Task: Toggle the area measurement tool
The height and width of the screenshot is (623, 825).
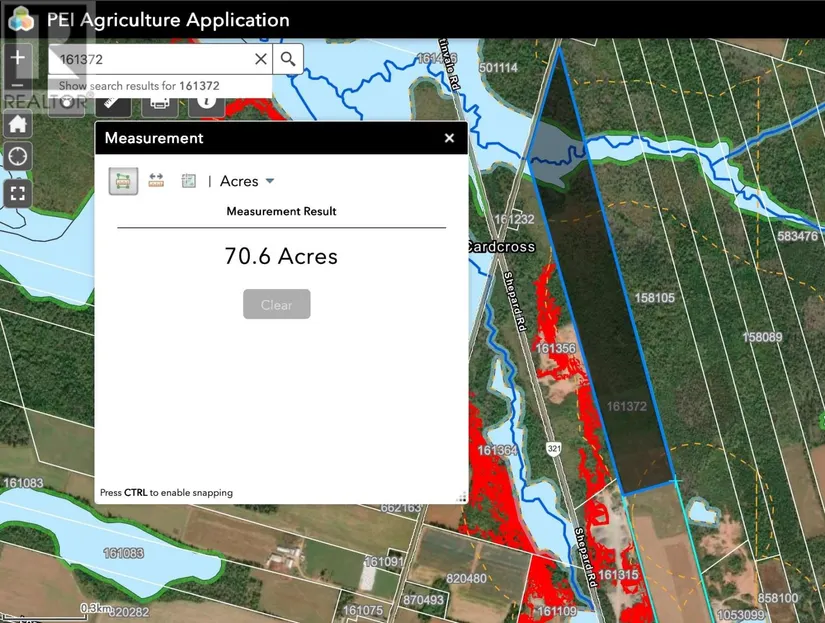Action: 124,181
